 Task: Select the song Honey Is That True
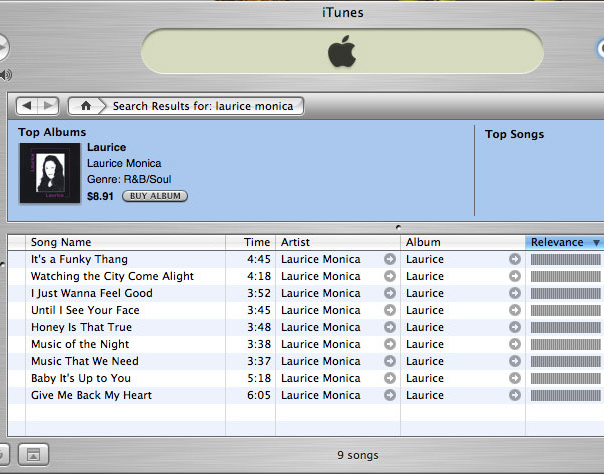coord(81,327)
